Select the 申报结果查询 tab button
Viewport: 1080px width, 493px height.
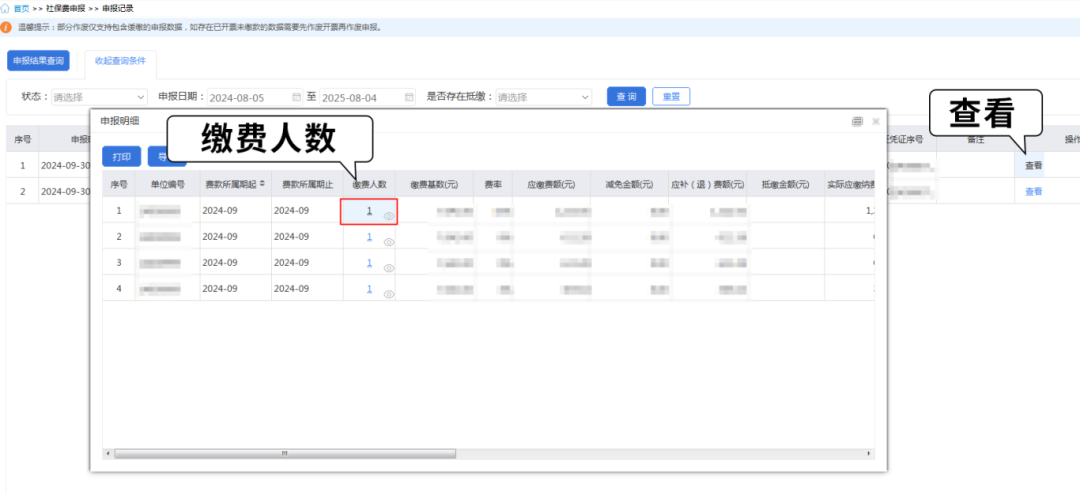pyautogui.click(x=38, y=61)
